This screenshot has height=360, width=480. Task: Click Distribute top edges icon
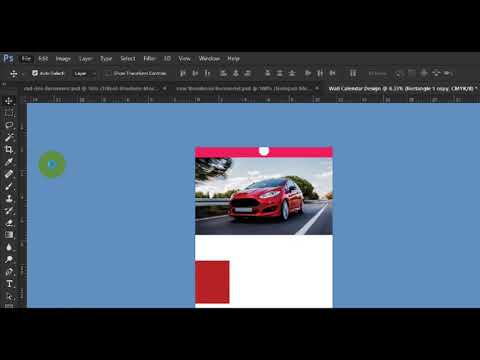(268, 73)
